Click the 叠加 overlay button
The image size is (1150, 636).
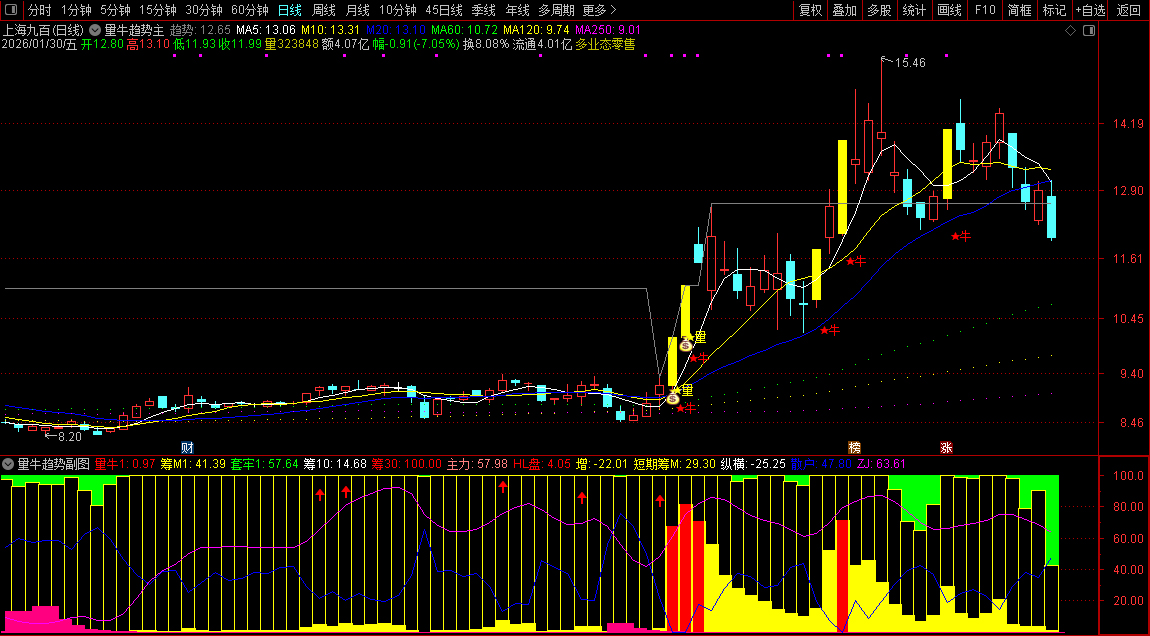pyautogui.click(x=845, y=10)
